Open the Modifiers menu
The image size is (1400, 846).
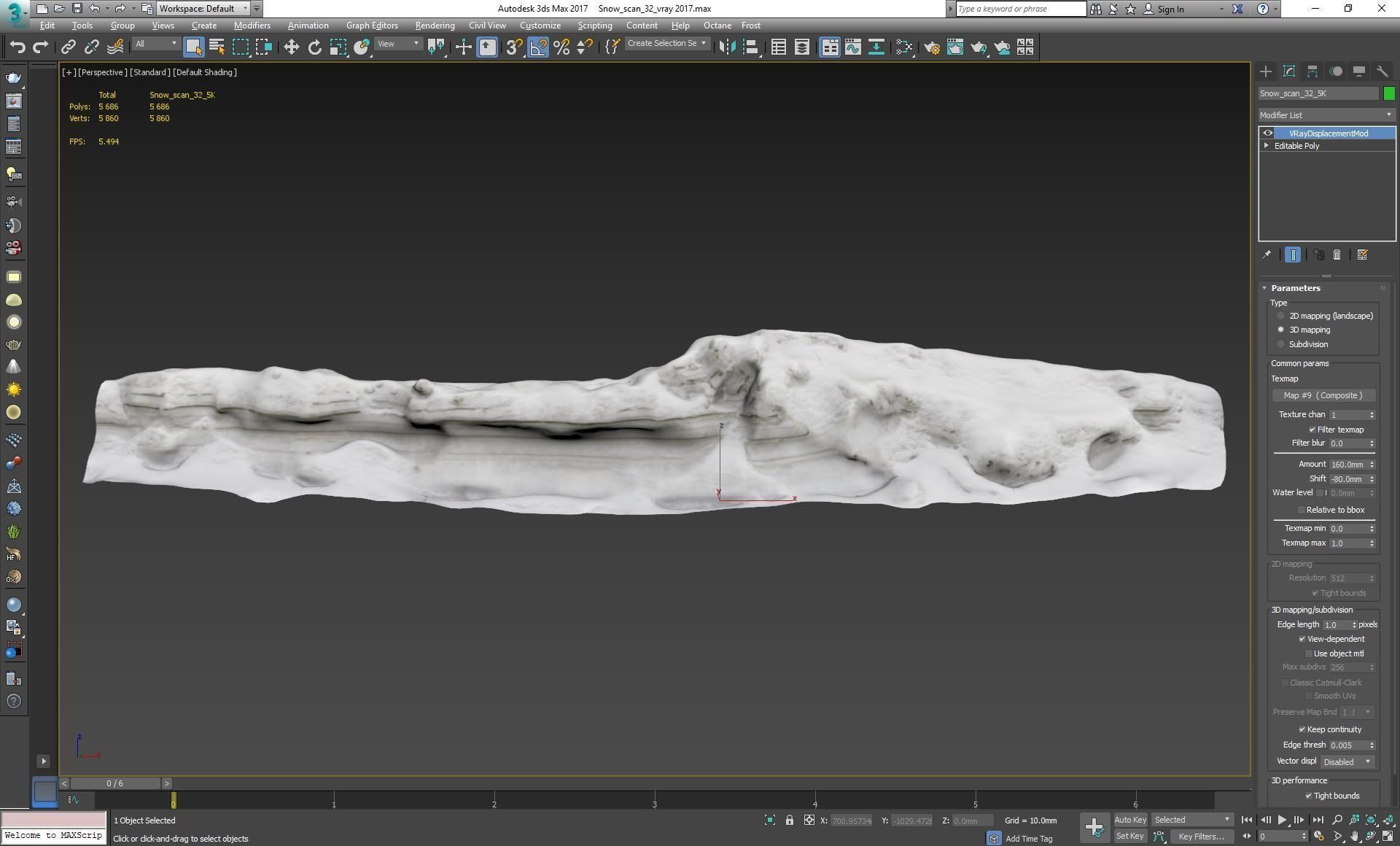[252, 26]
